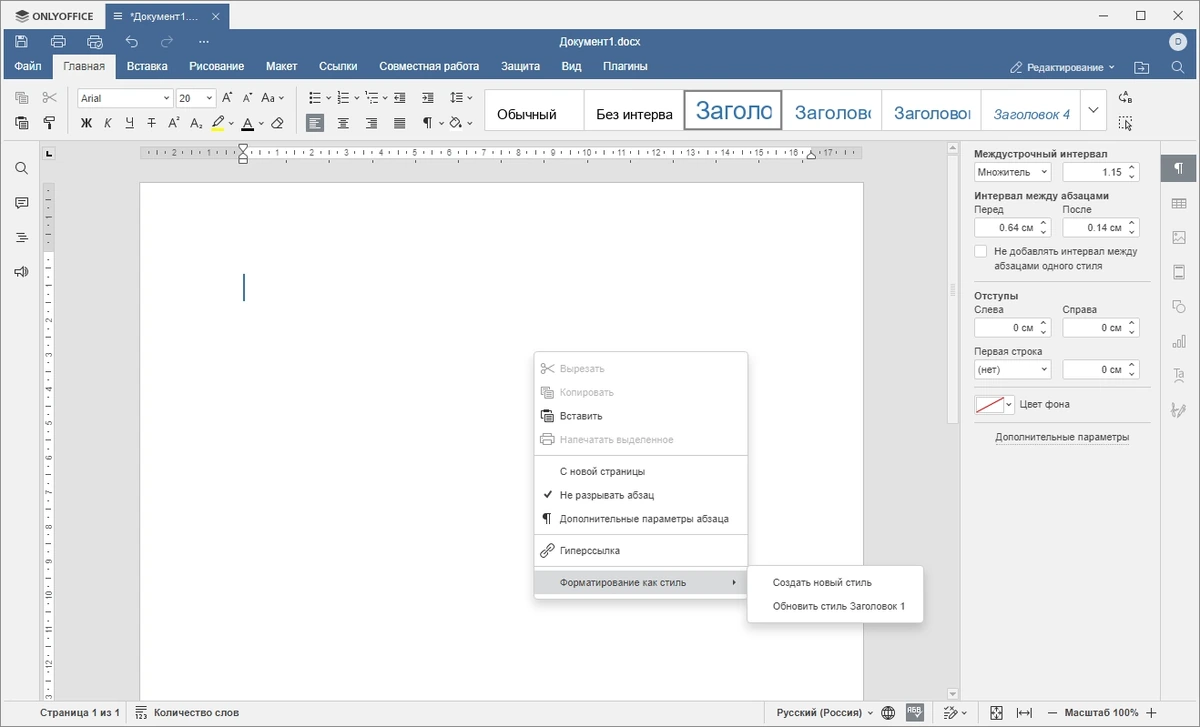Undo the last action
This screenshot has width=1200, height=727.
(132, 41)
